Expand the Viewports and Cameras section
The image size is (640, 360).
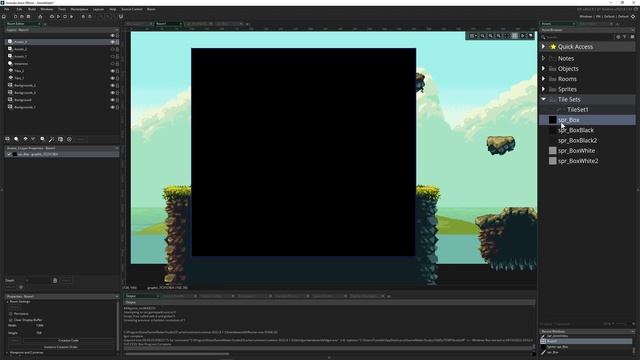tap(7, 352)
